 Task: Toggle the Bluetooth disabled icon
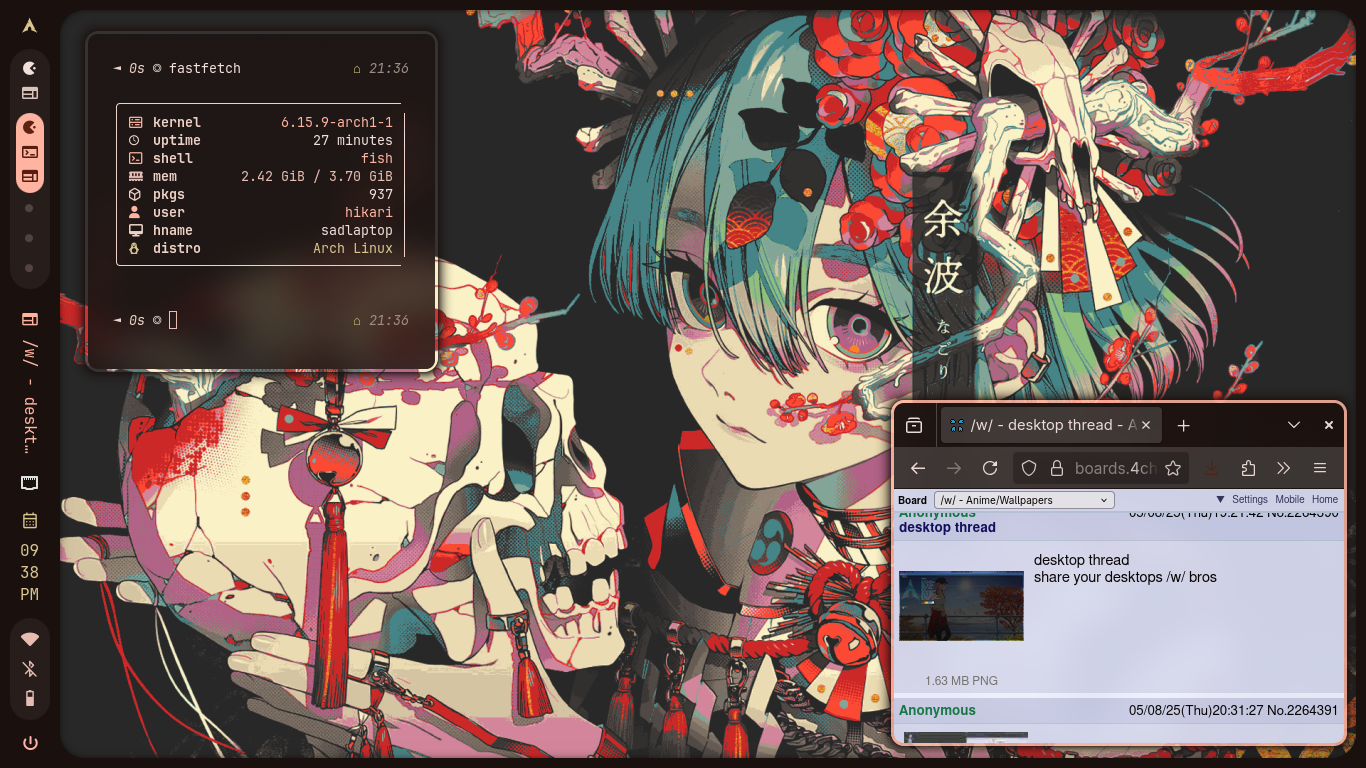pos(30,668)
